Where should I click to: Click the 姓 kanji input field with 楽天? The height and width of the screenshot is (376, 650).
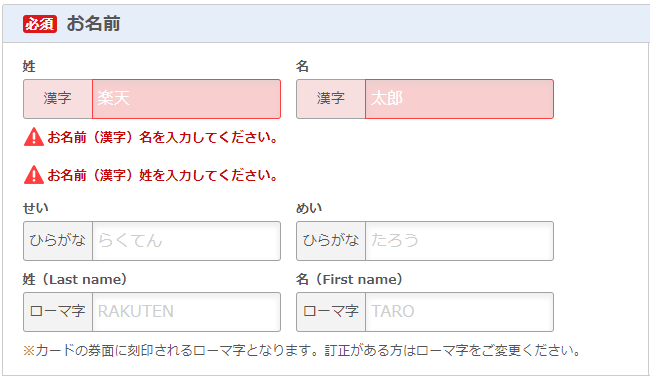[x=187, y=99]
